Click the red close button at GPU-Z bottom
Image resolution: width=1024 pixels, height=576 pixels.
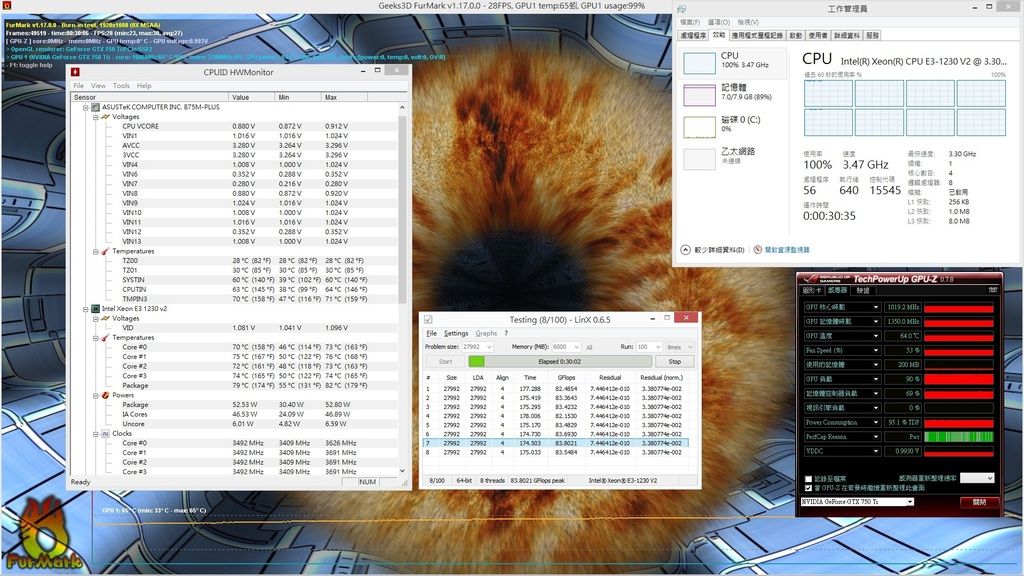click(x=979, y=502)
